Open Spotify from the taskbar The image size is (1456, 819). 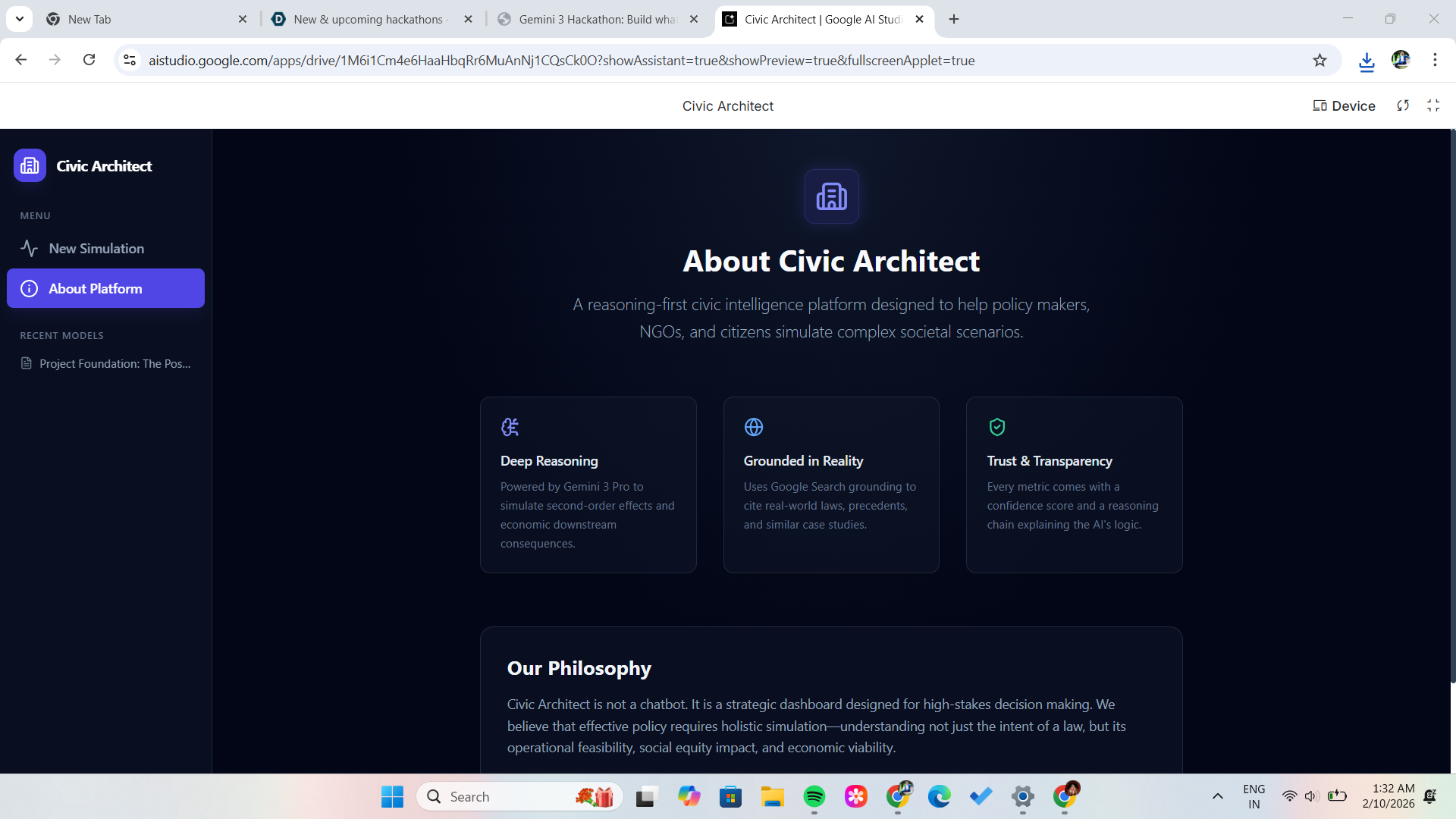pyautogui.click(x=814, y=796)
